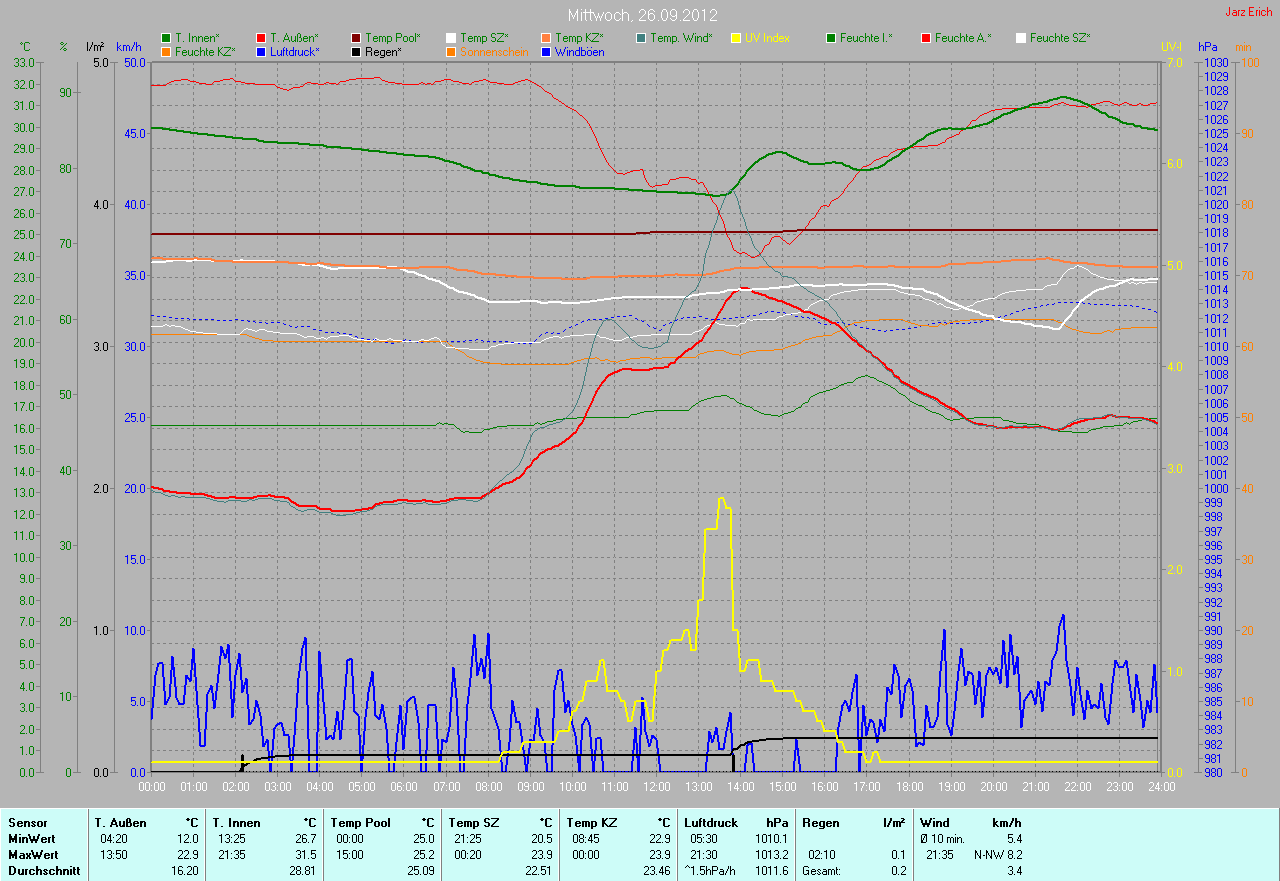Click the 12:00 label on time axis
Screen dimensions: 1280x881
tap(656, 787)
